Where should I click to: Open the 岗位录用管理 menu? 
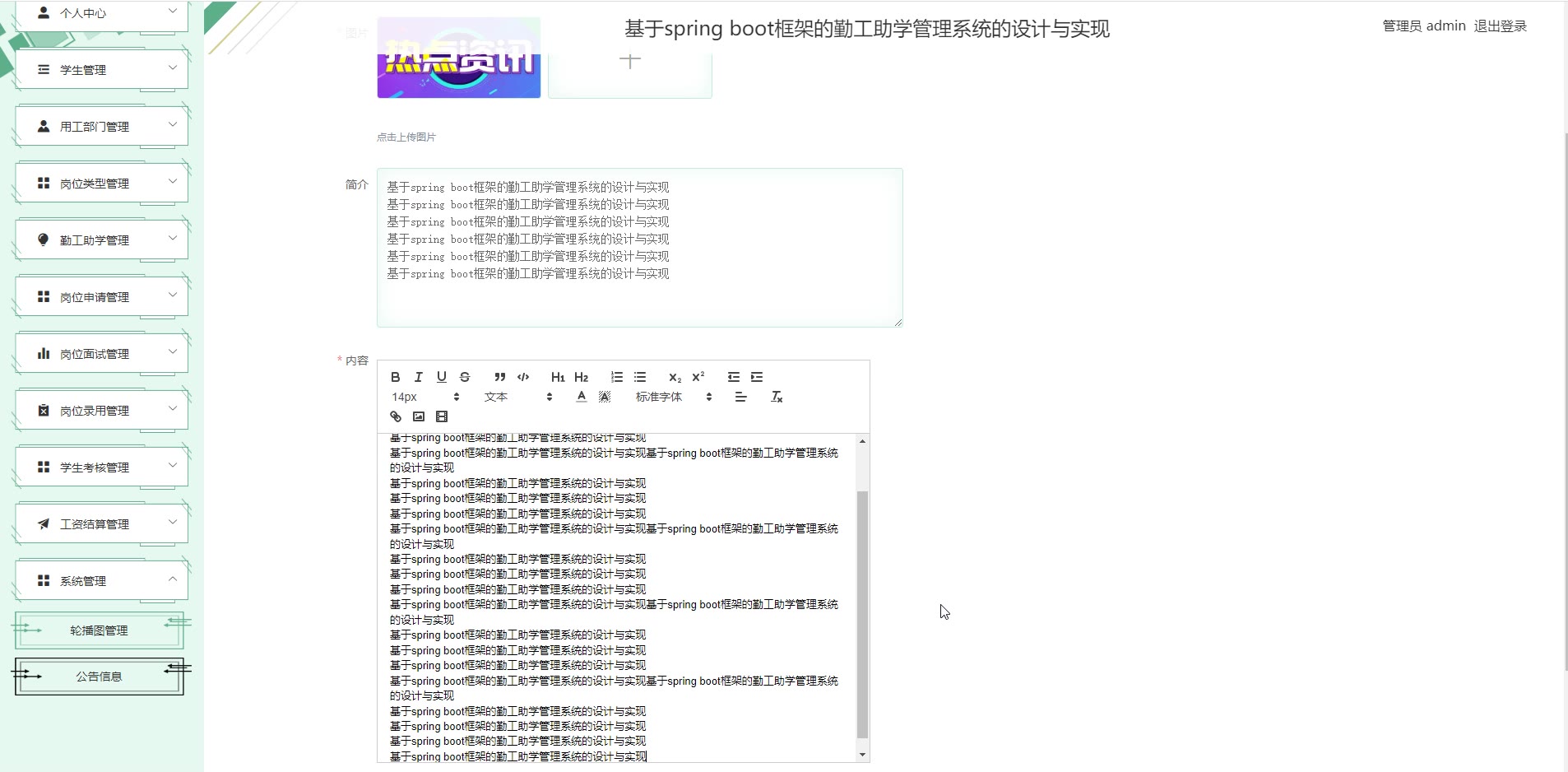click(x=101, y=411)
